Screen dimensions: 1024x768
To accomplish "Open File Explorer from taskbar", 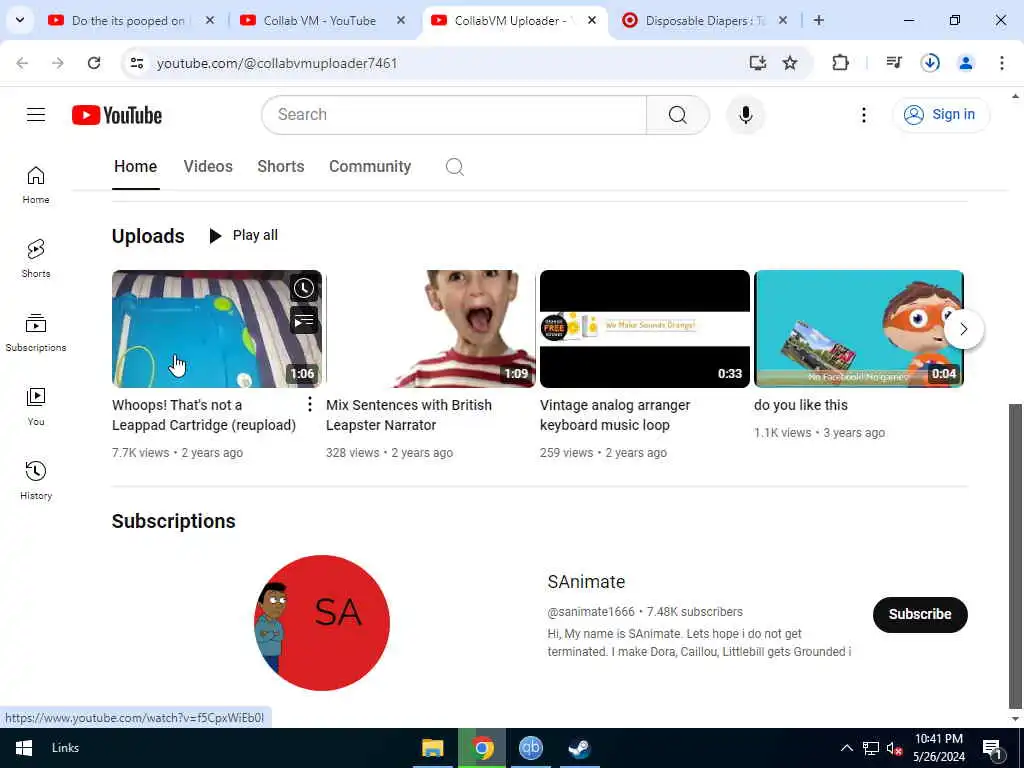I will pyautogui.click(x=432, y=748).
